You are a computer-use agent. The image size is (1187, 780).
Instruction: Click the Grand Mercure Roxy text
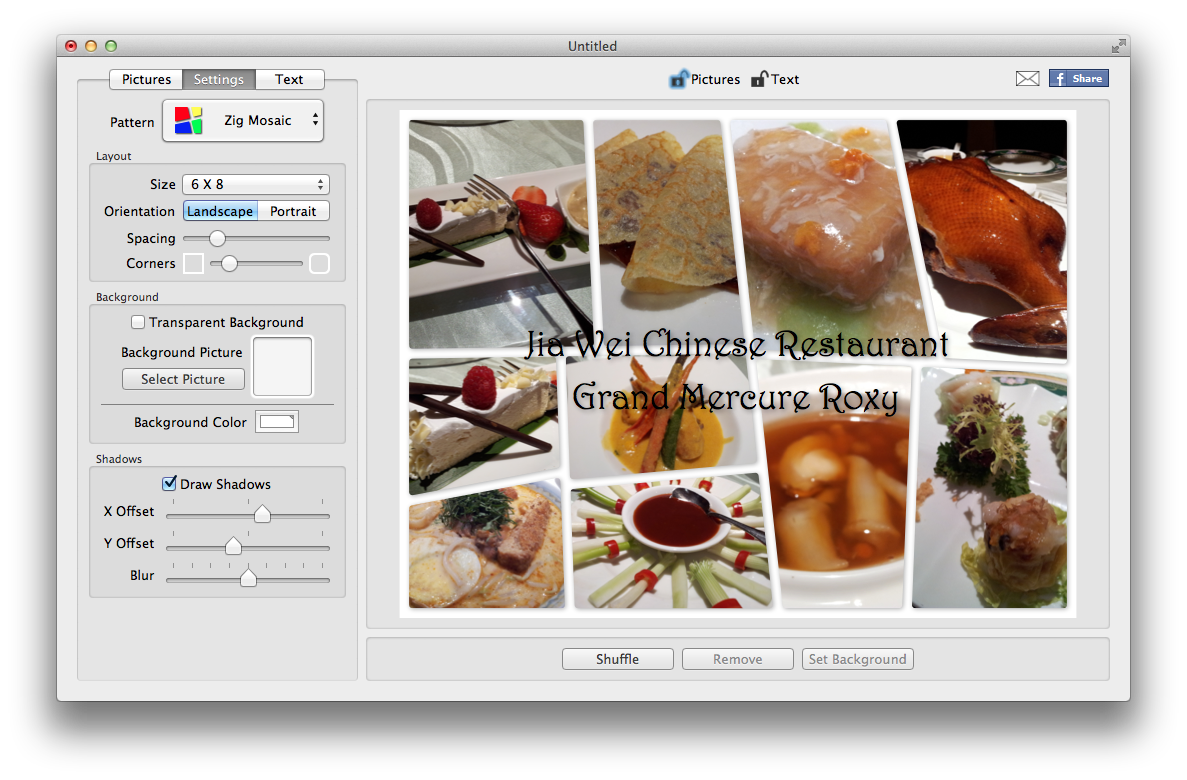tap(735, 398)
